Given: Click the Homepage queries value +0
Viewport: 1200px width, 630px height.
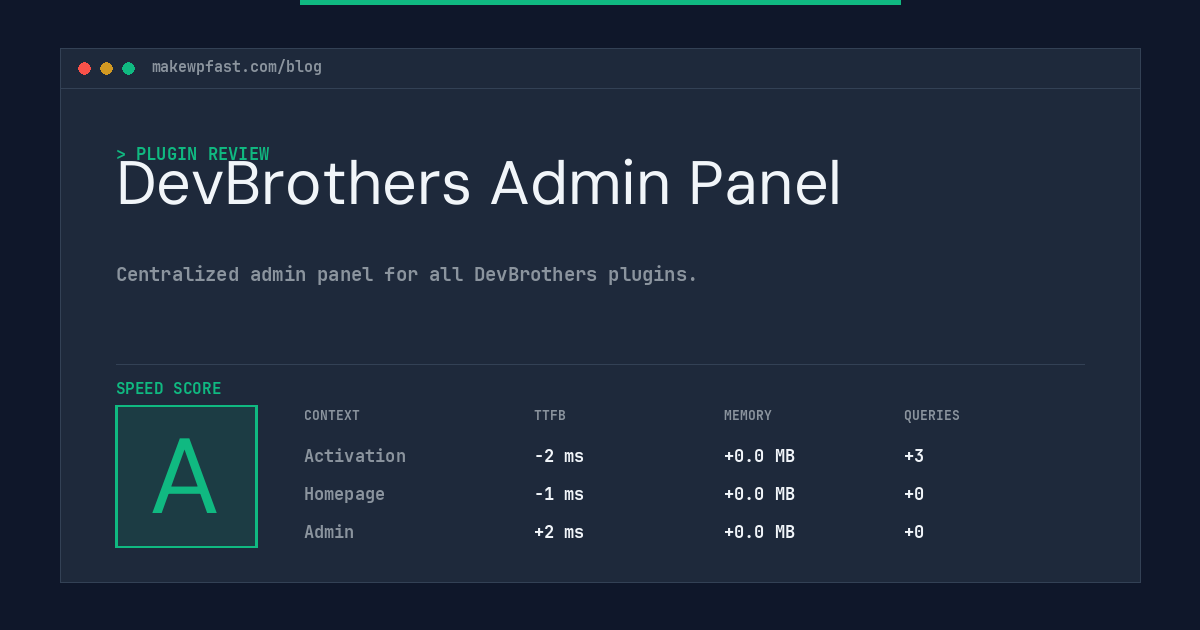Looking at the screenshot, I should coord(914,494).
